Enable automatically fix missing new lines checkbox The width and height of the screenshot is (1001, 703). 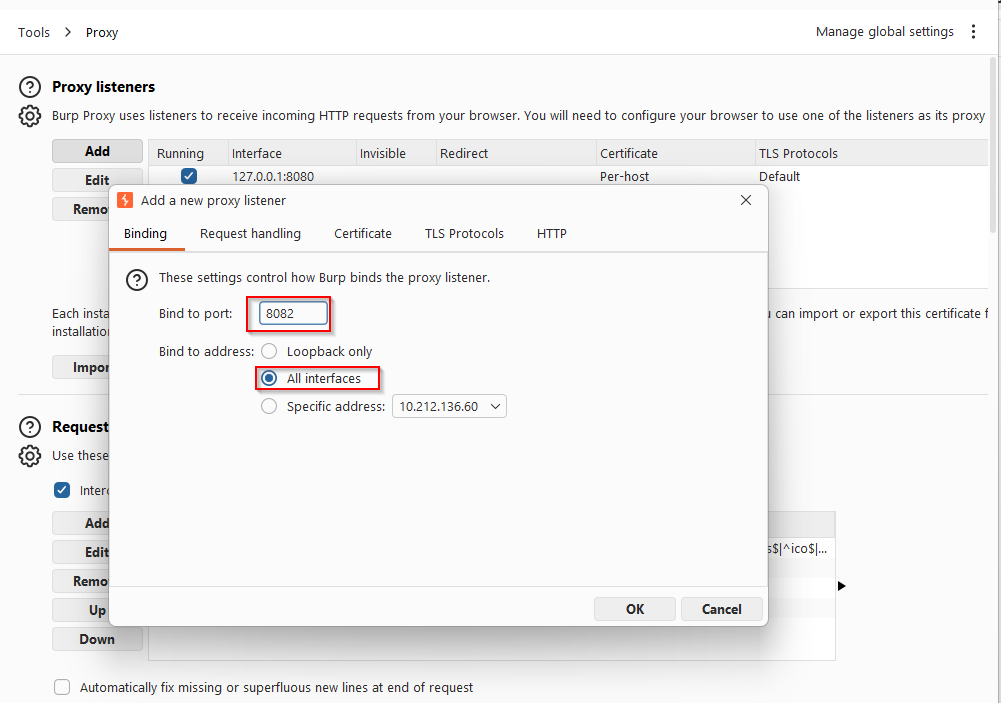(x=62, y=687)
